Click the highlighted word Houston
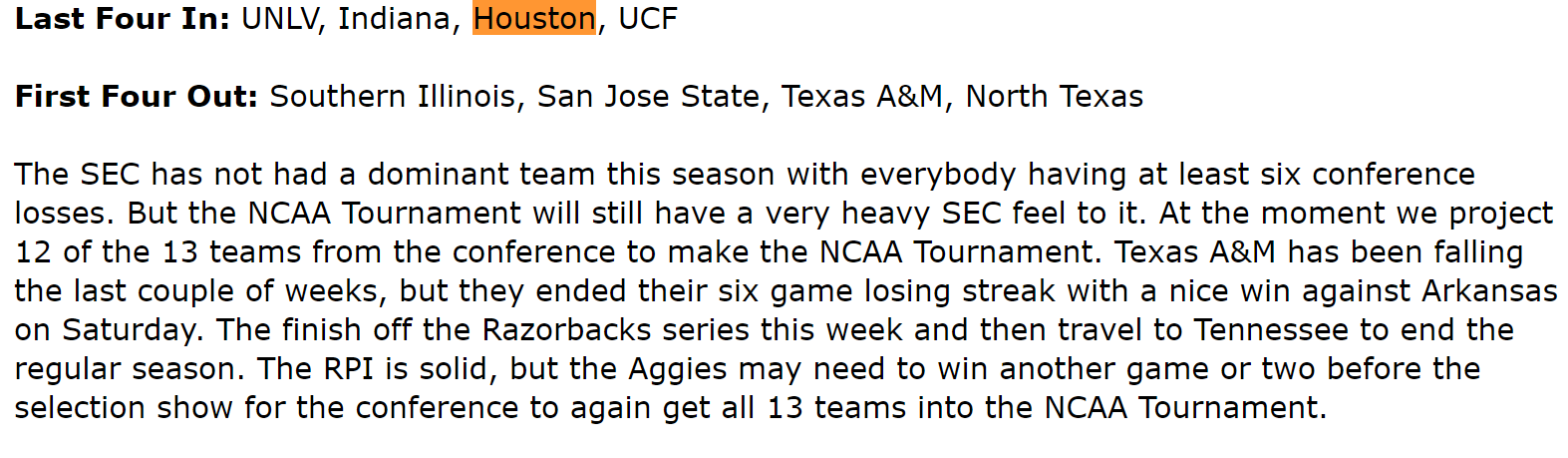Image resolution: width=1568 pixels, height=458 pixels. [534, 18]
